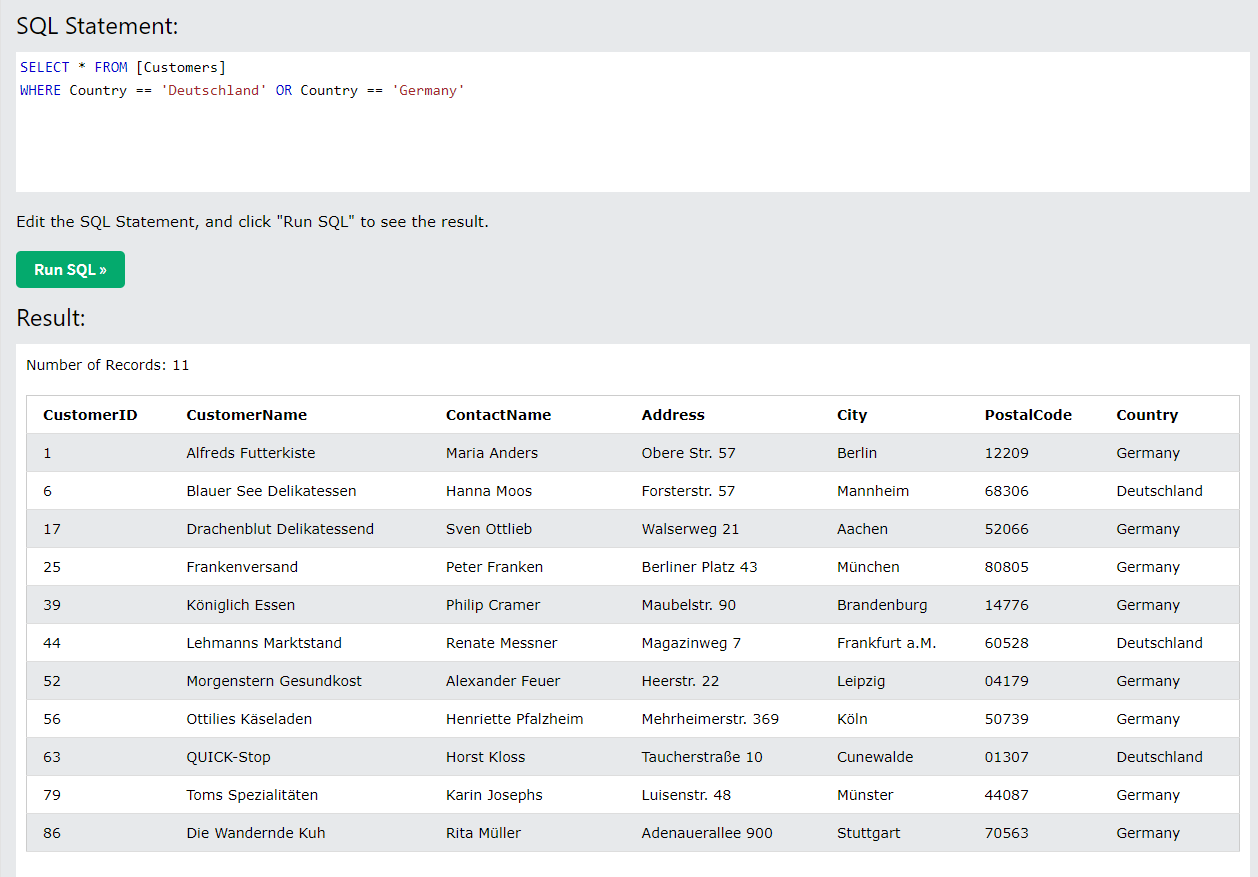Image resolution: width=1258 pixels, height=877 pixels.
Task: Click the Henriette Pfalzheim contact cell
Action: (x=515, y=719)
